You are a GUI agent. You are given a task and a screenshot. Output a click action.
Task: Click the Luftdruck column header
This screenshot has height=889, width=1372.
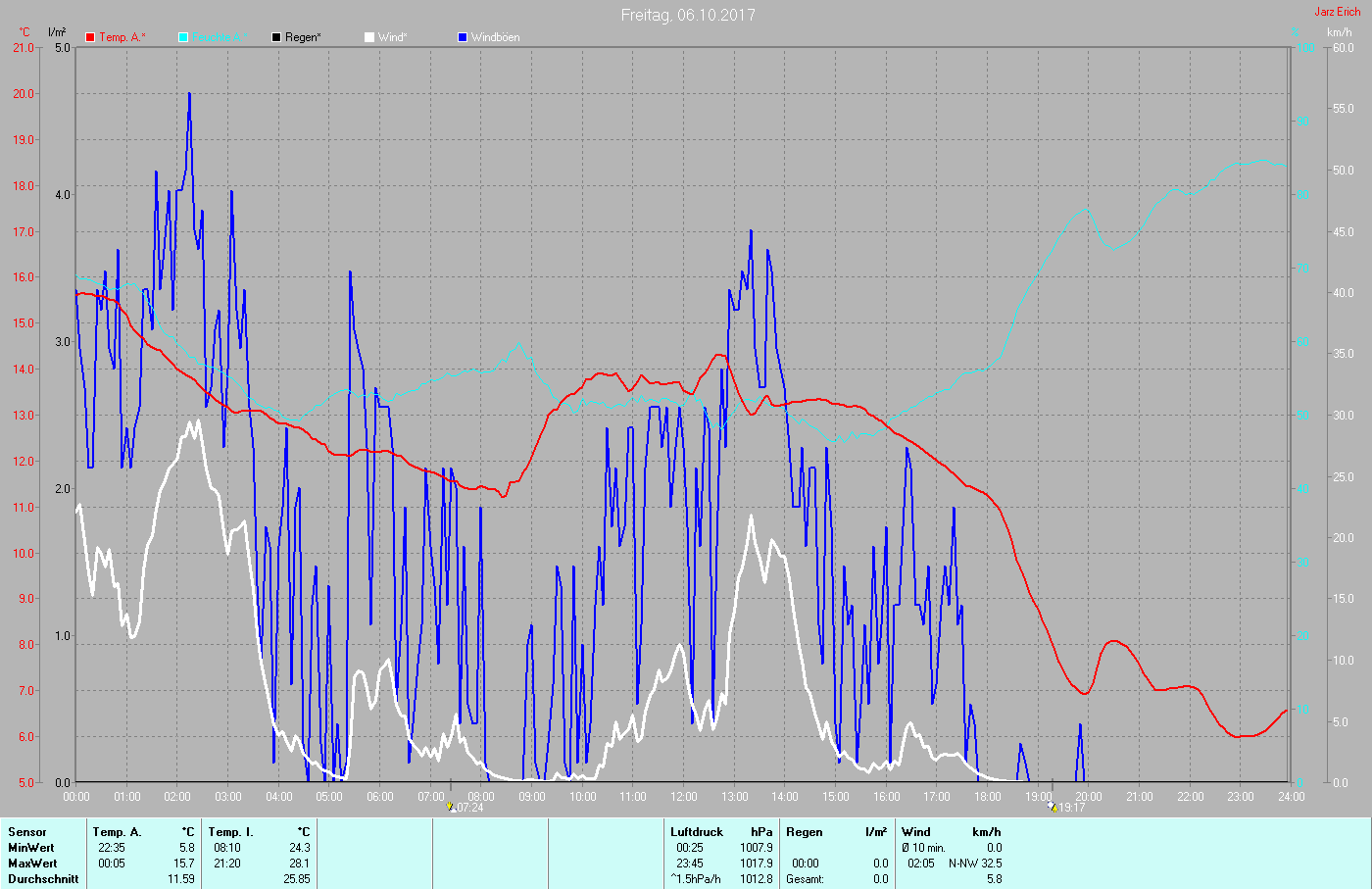[696, 832]
